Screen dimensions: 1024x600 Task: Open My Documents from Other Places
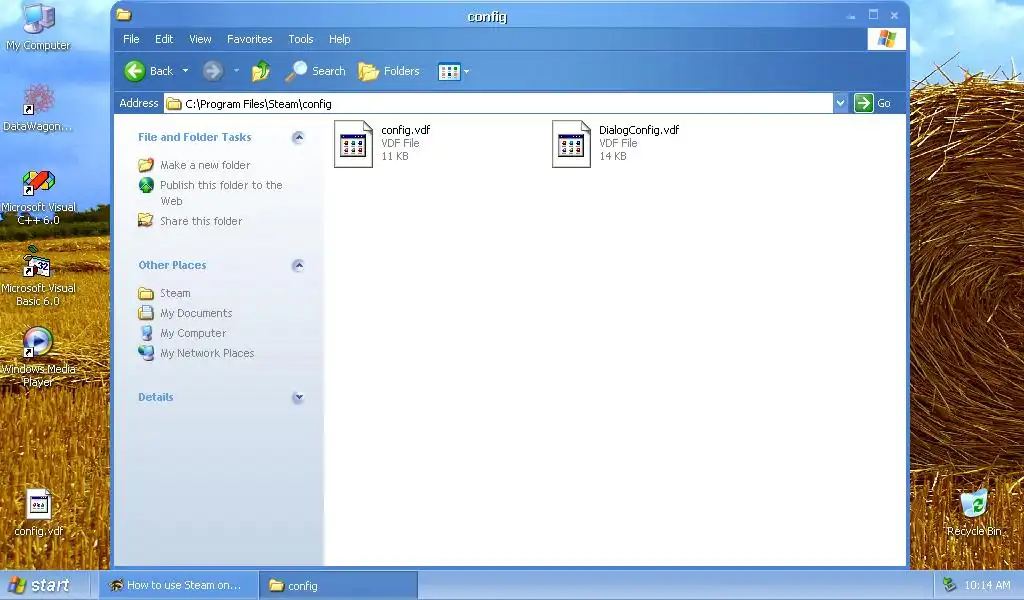coord(196,313)
